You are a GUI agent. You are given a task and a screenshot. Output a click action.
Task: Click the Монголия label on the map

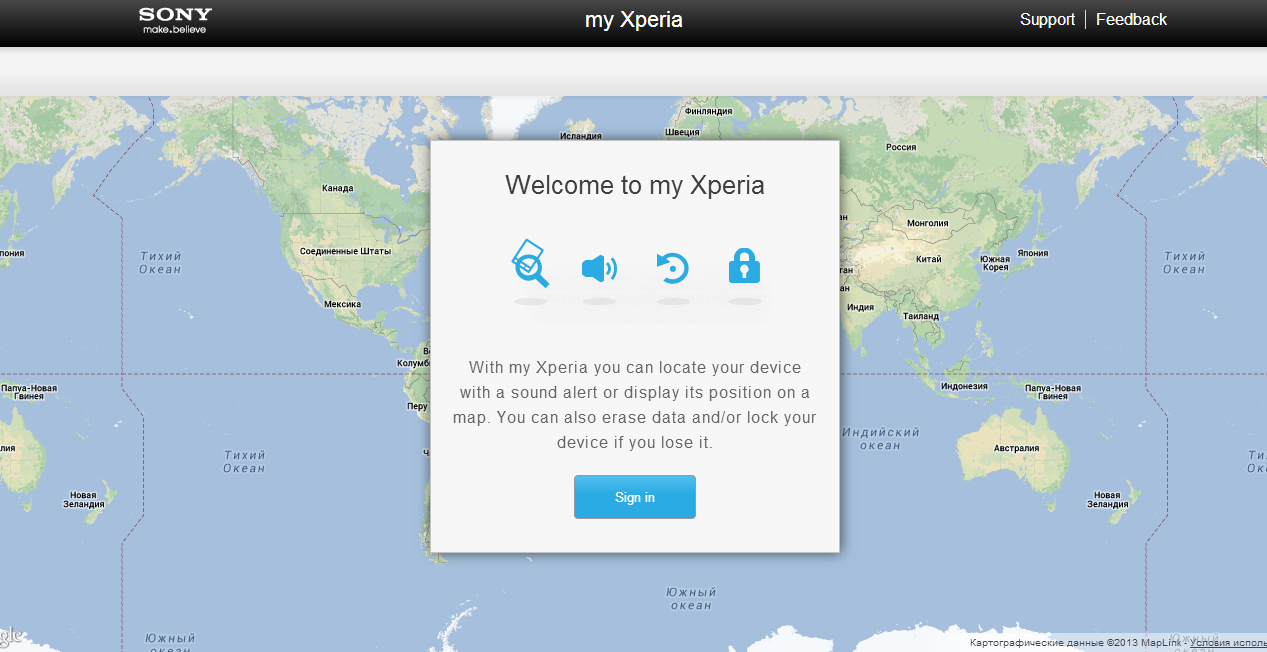tap(927, 223)
